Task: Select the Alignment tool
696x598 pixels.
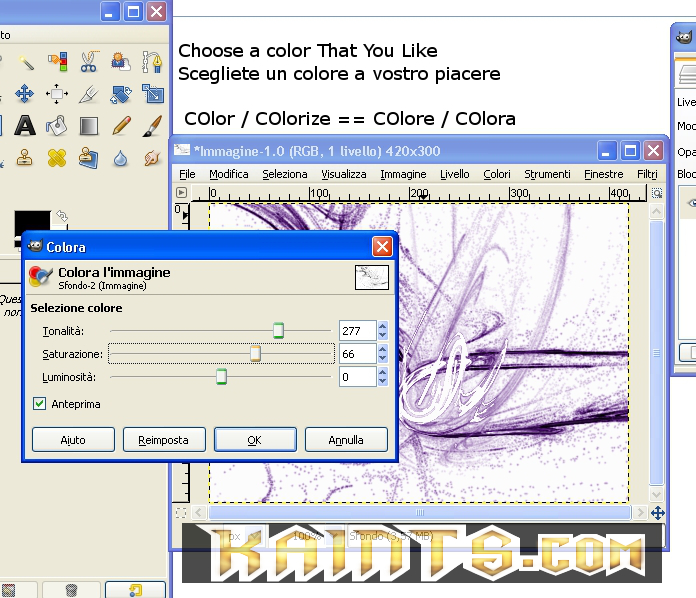Action: click(57, 94)
